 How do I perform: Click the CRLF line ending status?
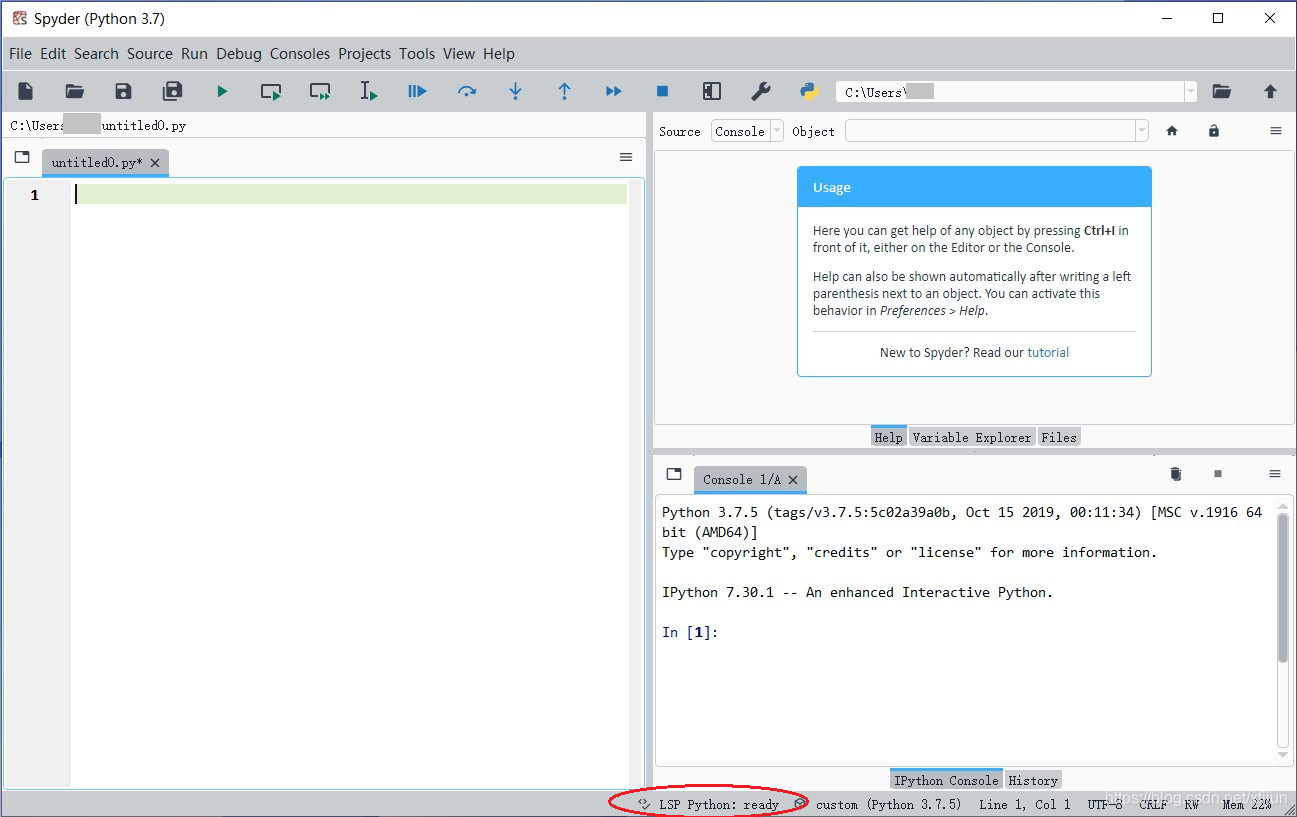point(1153,804)
